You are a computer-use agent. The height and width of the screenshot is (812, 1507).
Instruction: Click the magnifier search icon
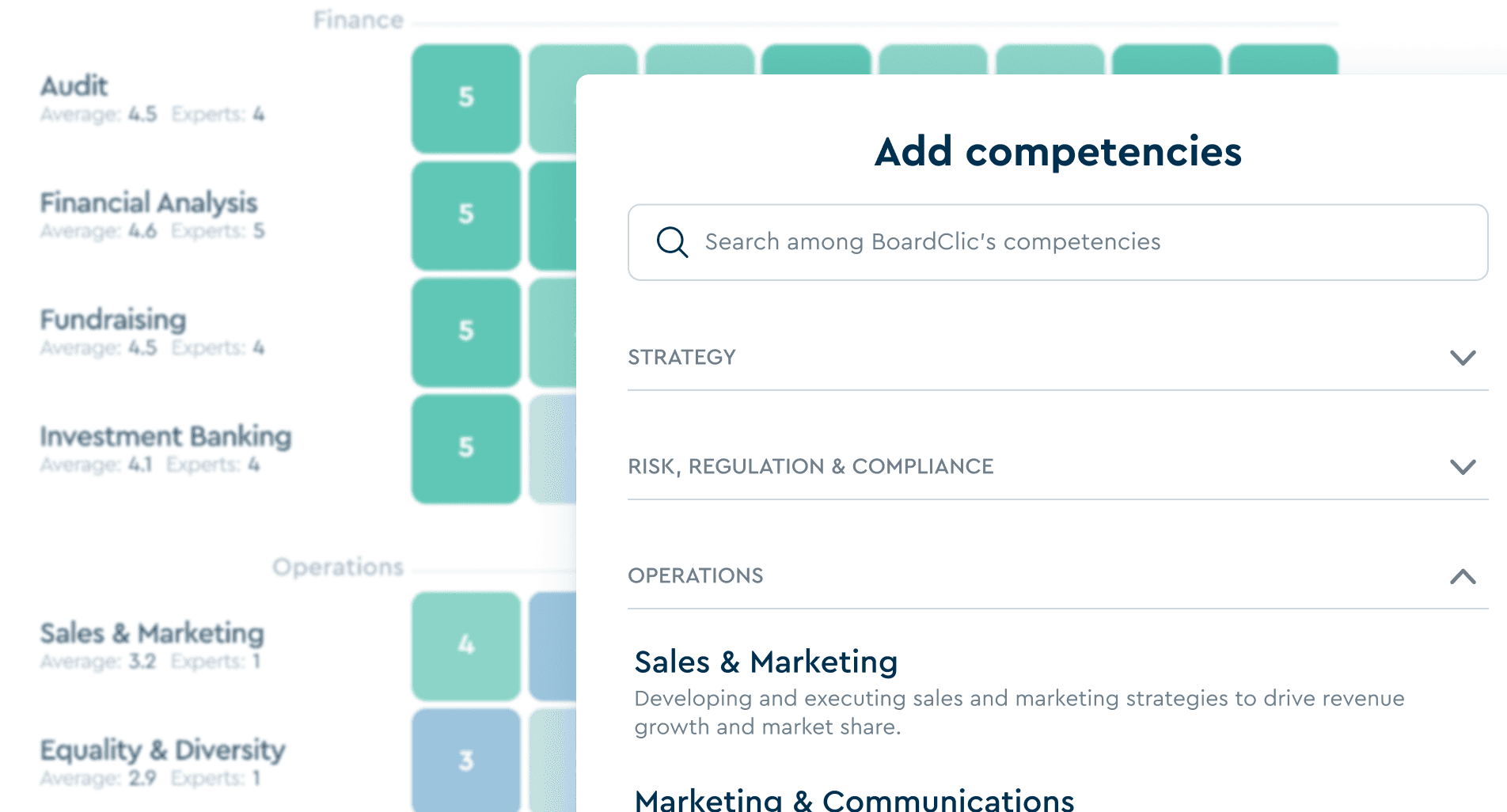[672, 242]
